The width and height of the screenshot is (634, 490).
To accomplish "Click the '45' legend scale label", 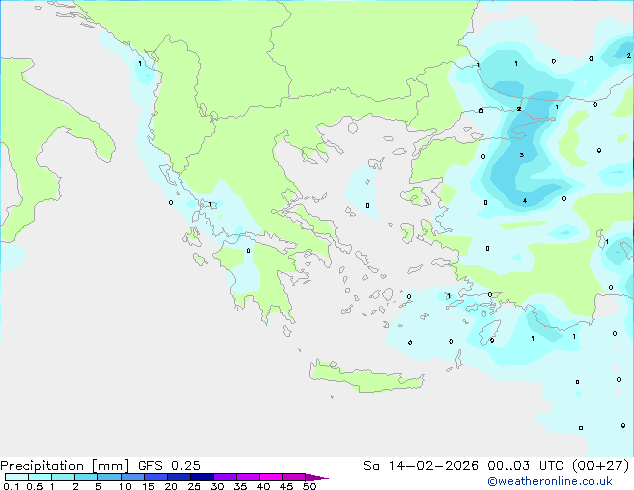I will point(286,486).
